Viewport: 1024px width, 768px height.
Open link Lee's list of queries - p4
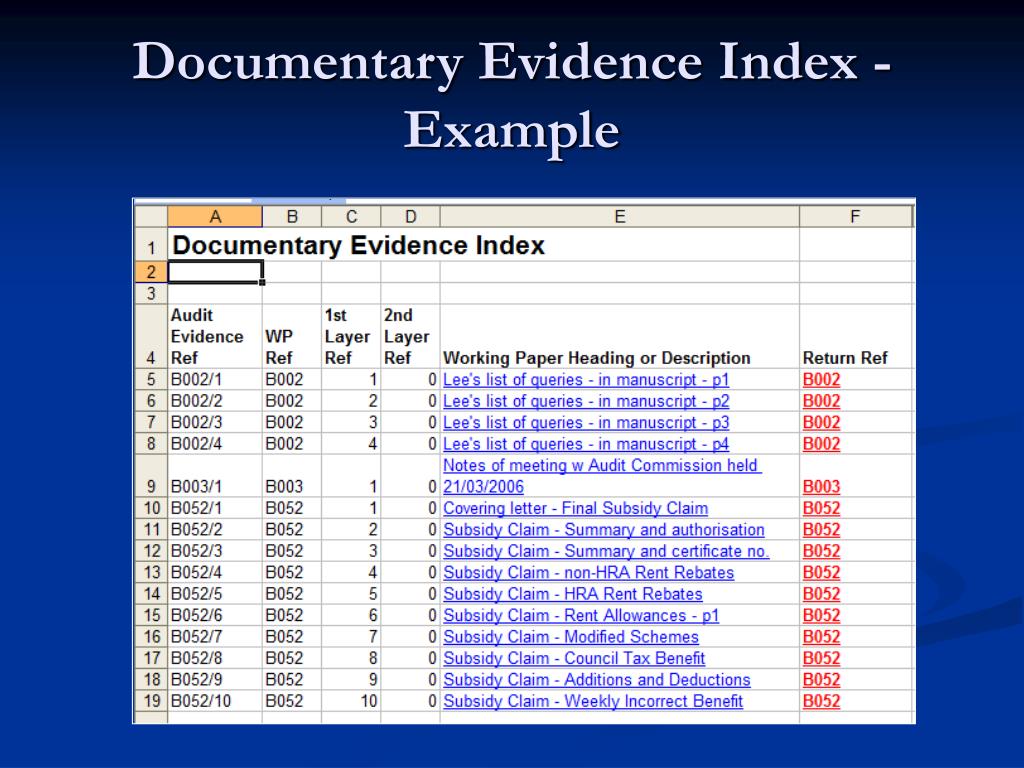[586, 444]
